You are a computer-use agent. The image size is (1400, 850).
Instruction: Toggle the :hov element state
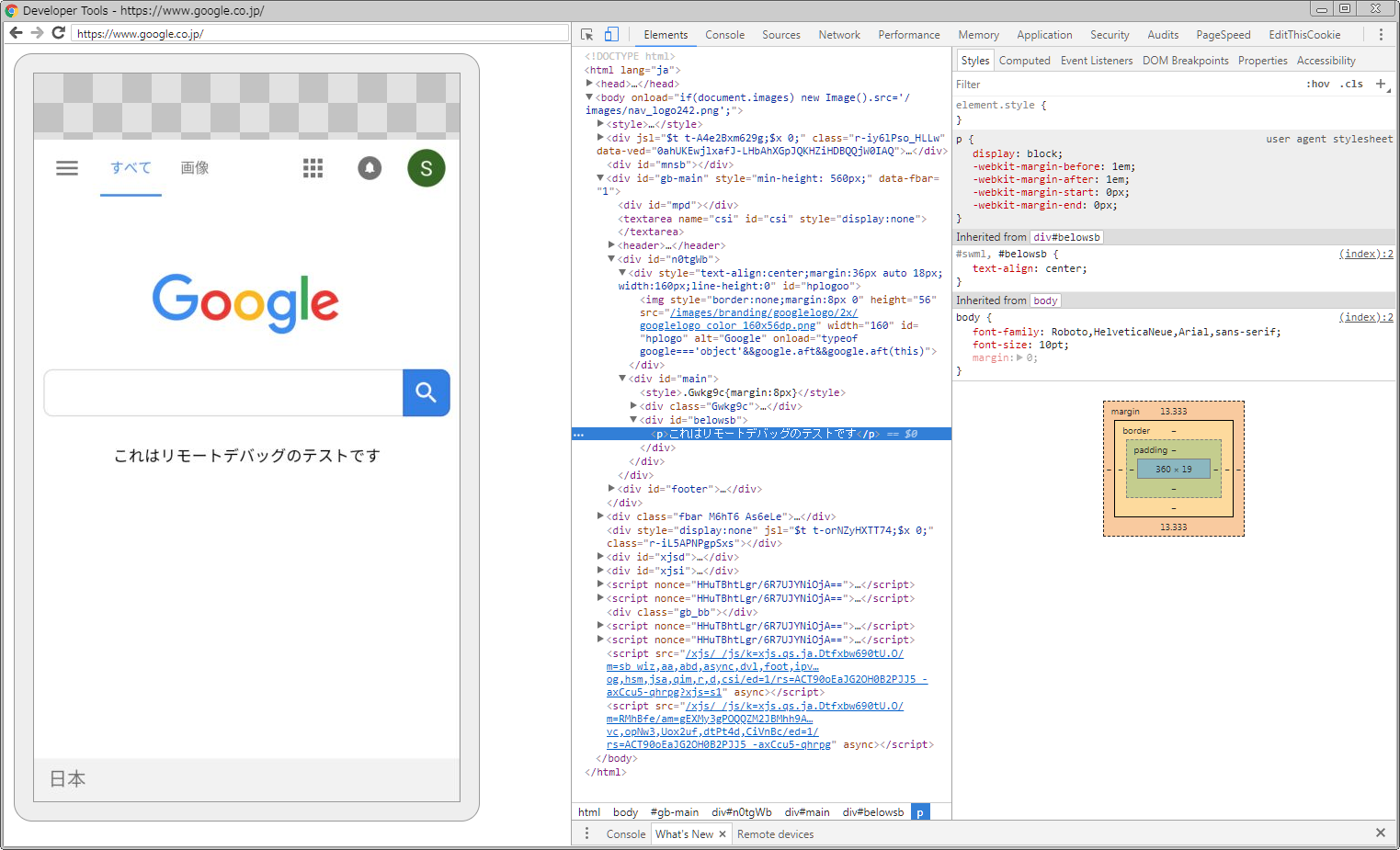[x=1318, y=84]
